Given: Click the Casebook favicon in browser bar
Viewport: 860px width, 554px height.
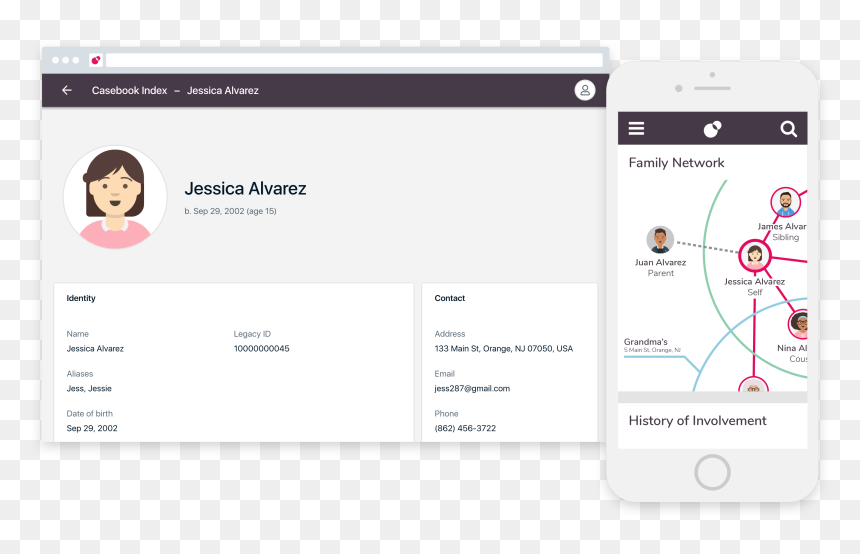Looking at the screenshot, I should [96, 60].
